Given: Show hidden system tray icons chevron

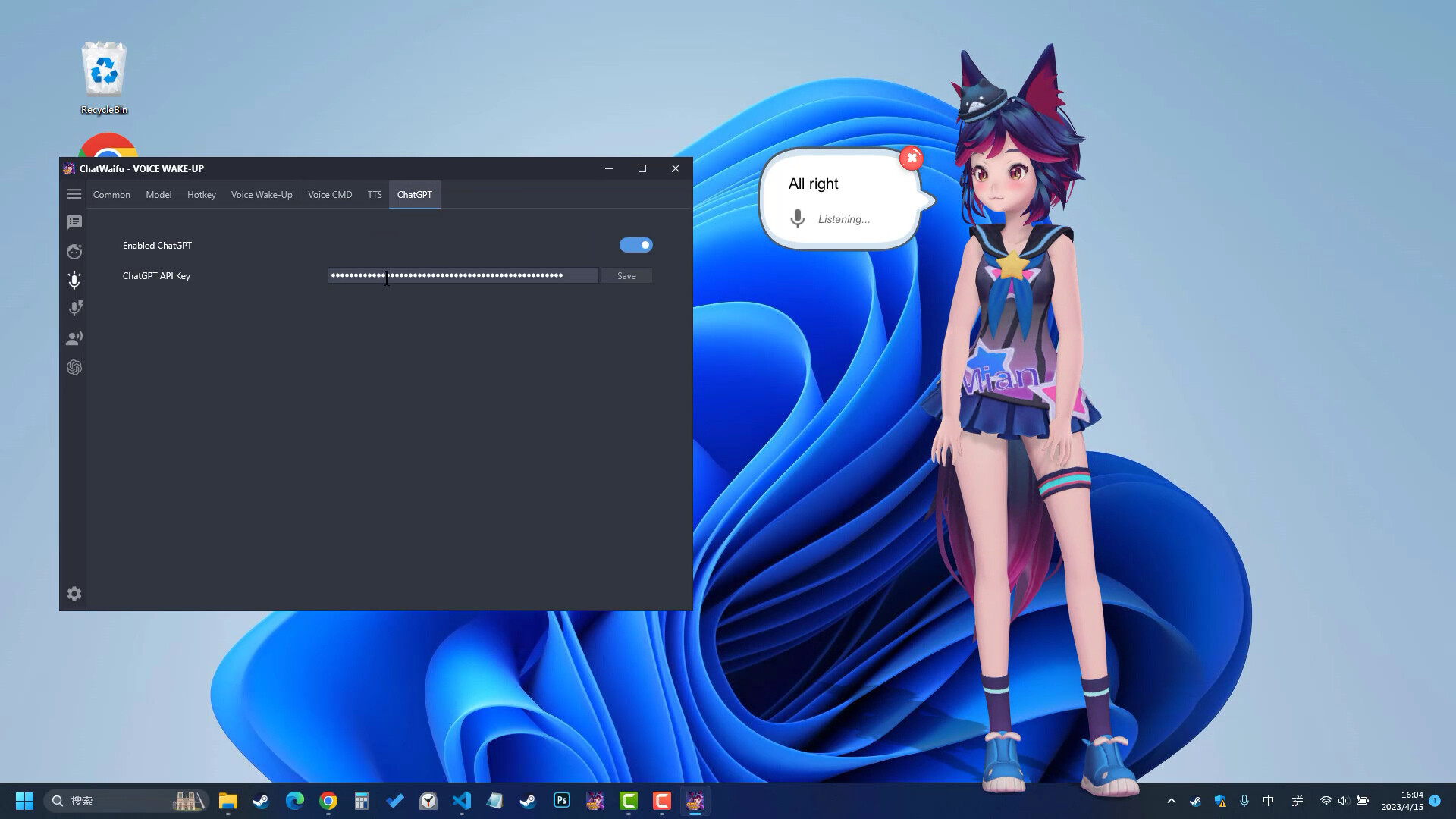Looking at the screenshot, I should [x=1171, y=801].
